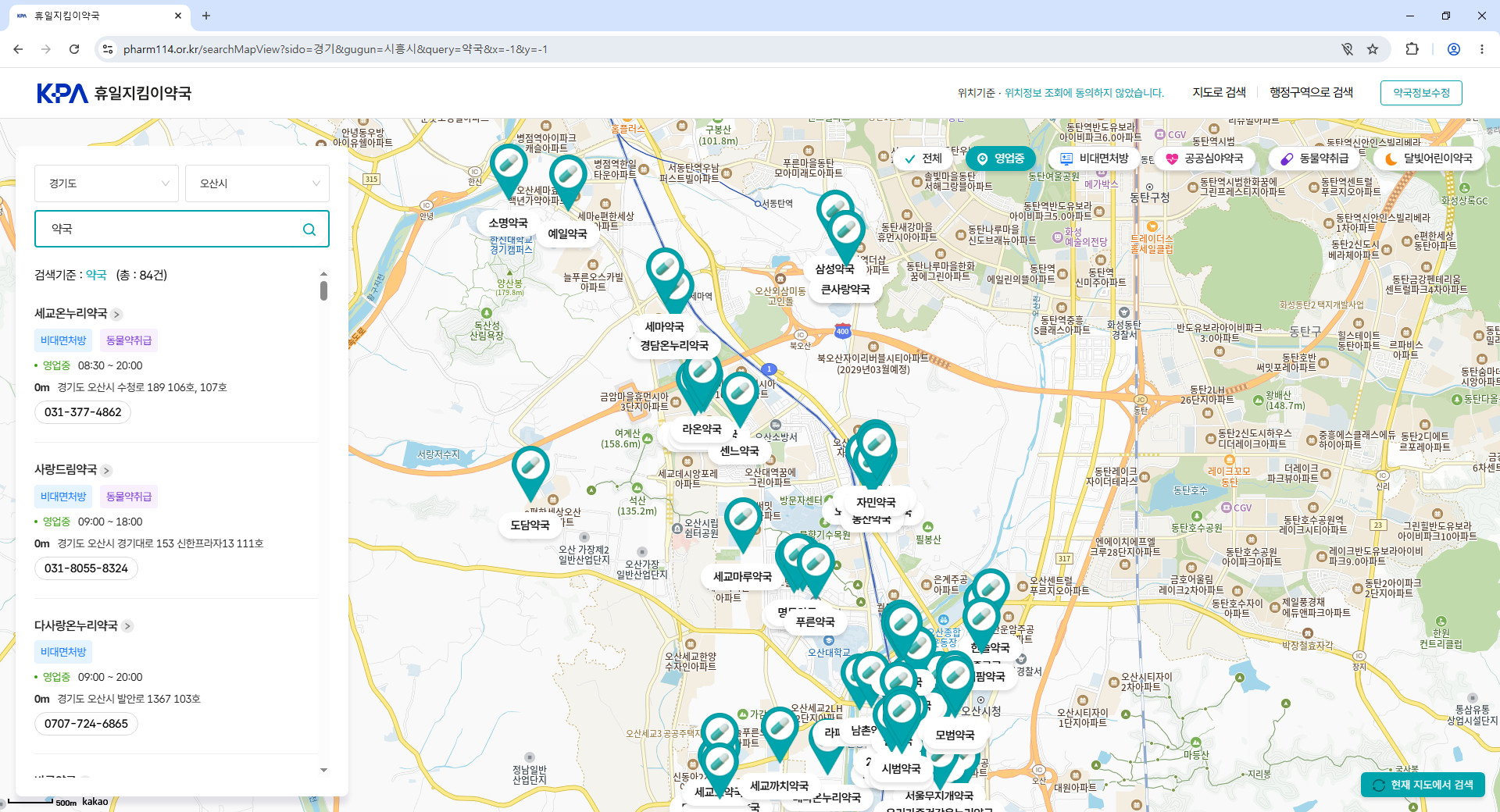Image resolution: width=1500 pixels, height=812 pixels.
Task: Switch to 행정구역으로 검색
Action: 1311,92
